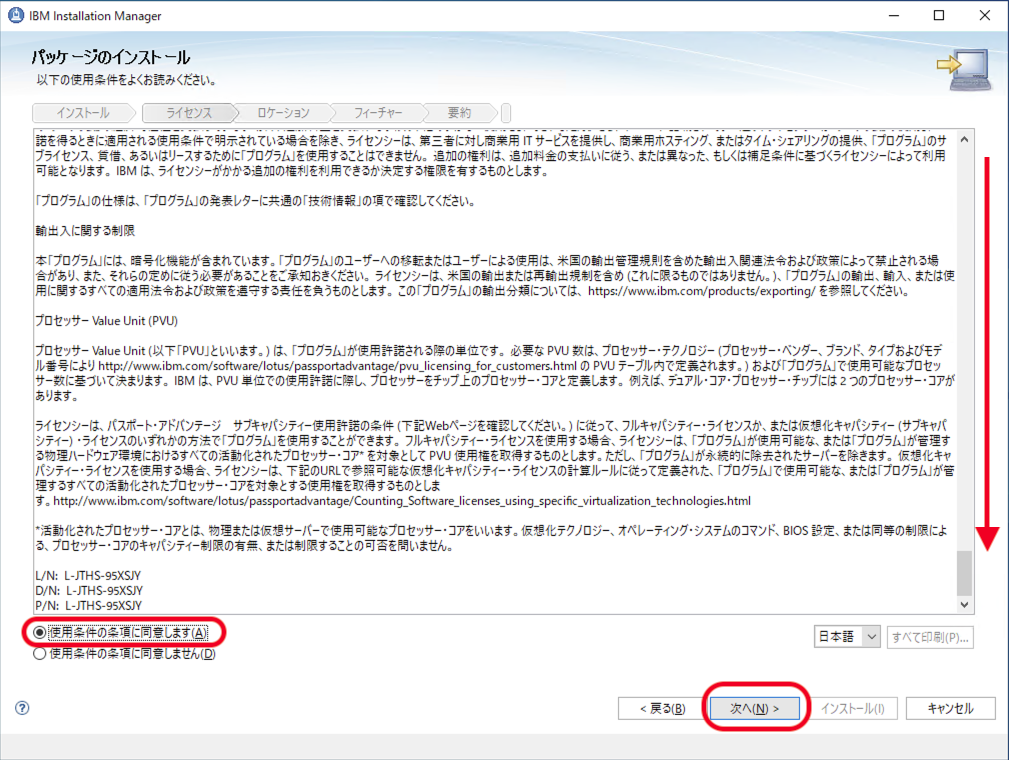Viewport: 1009px width, 760px height.
Task: Click the Counting_Software_licenses URL text
Action: coord(402,501)
